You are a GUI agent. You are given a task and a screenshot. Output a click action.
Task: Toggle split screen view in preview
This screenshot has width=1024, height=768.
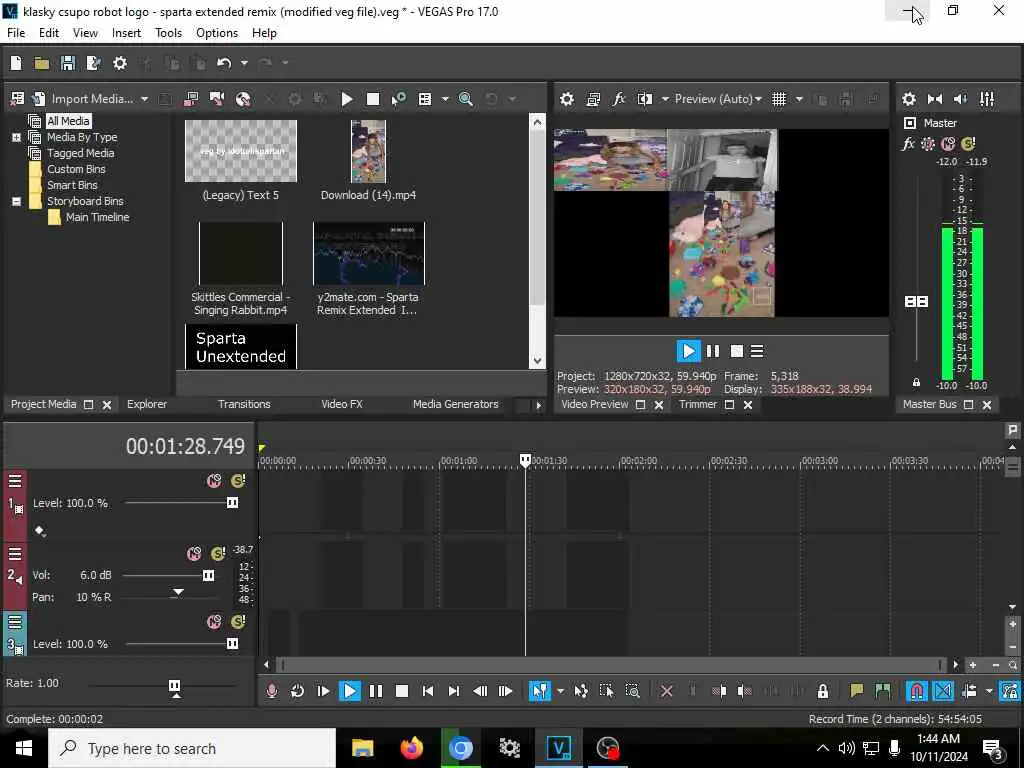645,99
